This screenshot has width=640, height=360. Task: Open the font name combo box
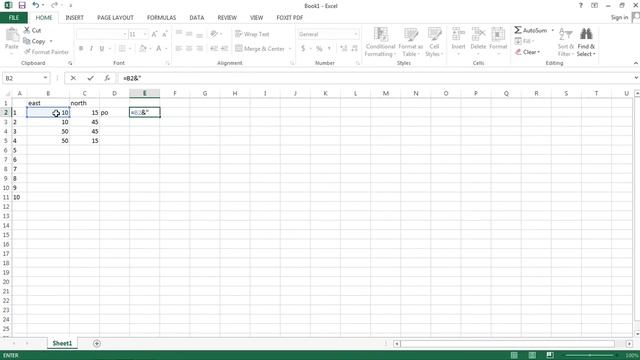(102, 34)
